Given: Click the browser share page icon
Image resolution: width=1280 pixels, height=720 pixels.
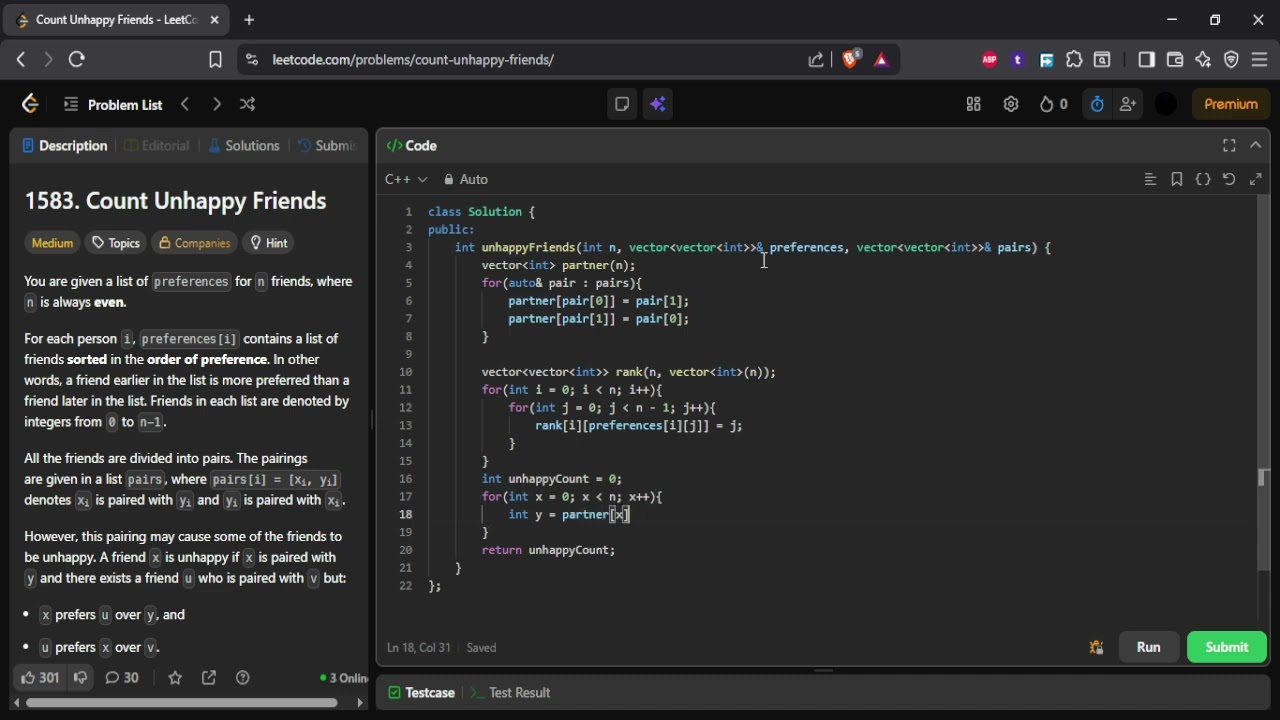Looking at the screenshot, I should pos(816,60).
